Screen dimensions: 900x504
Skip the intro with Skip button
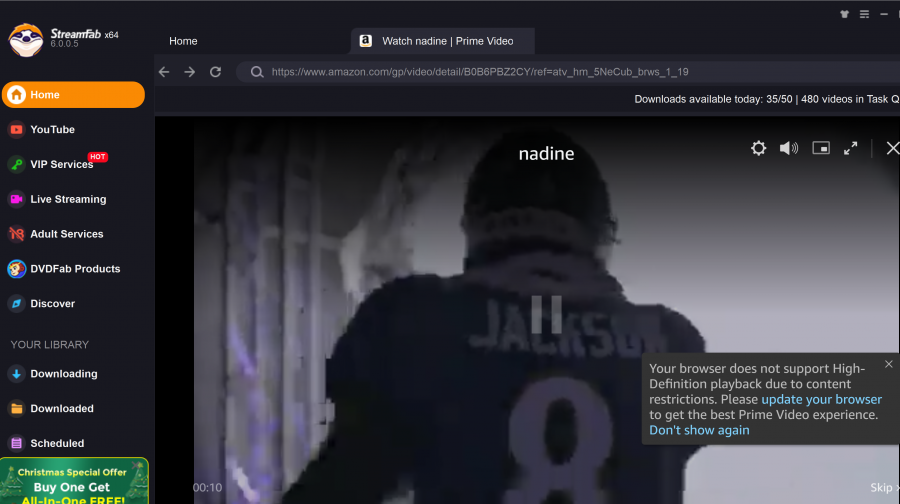883,487
